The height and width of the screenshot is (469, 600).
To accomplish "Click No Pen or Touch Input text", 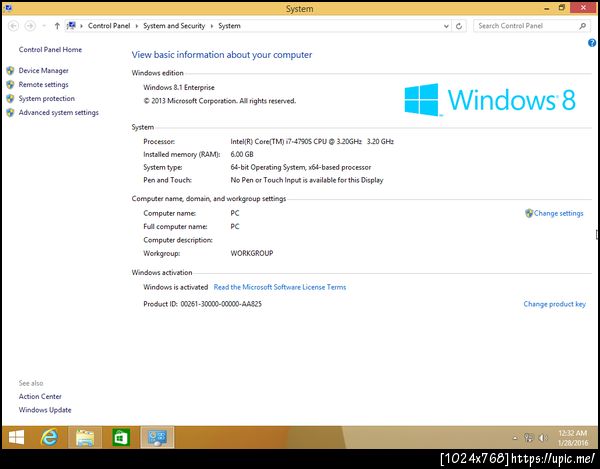I will pyautogui.click(x=307, y=180).
